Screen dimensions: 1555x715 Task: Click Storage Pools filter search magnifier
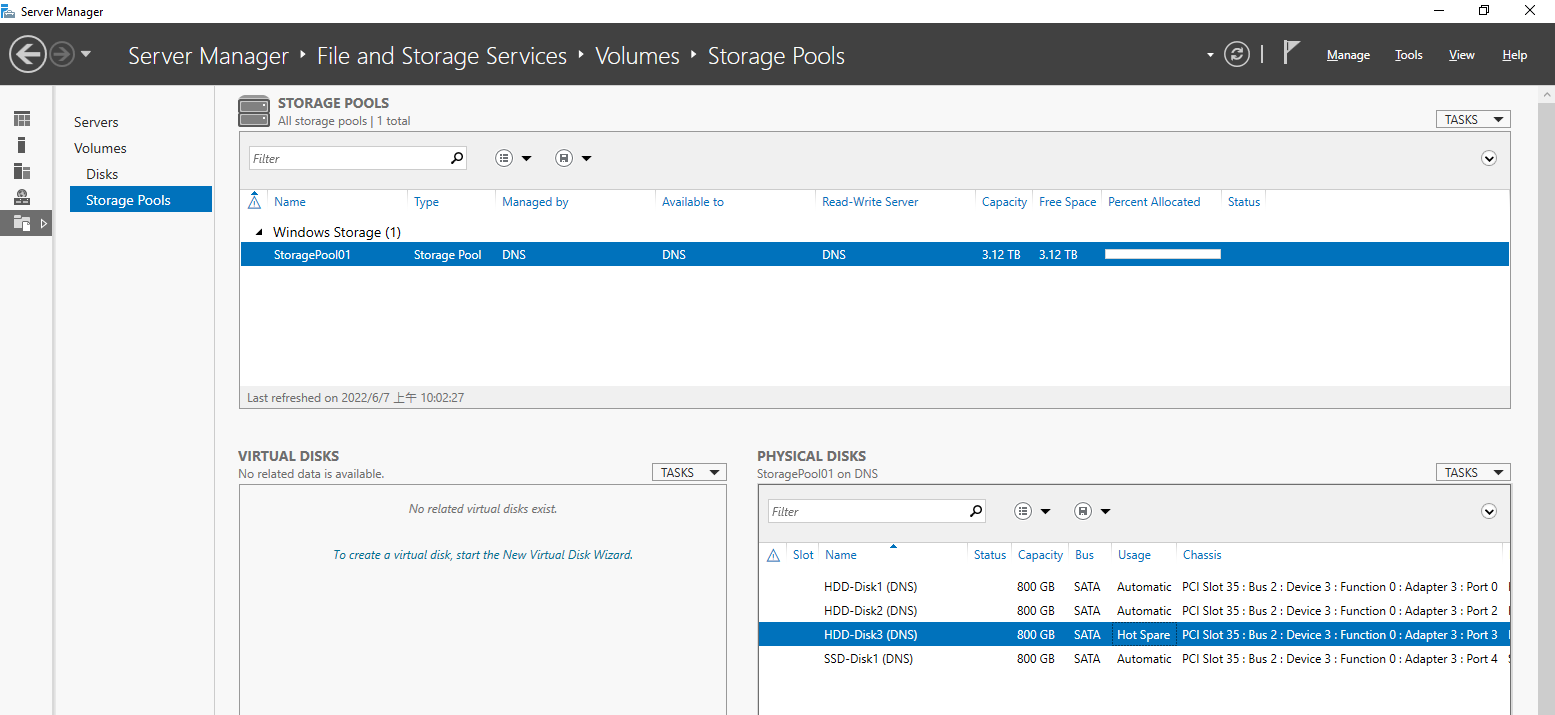coord(457,158)
